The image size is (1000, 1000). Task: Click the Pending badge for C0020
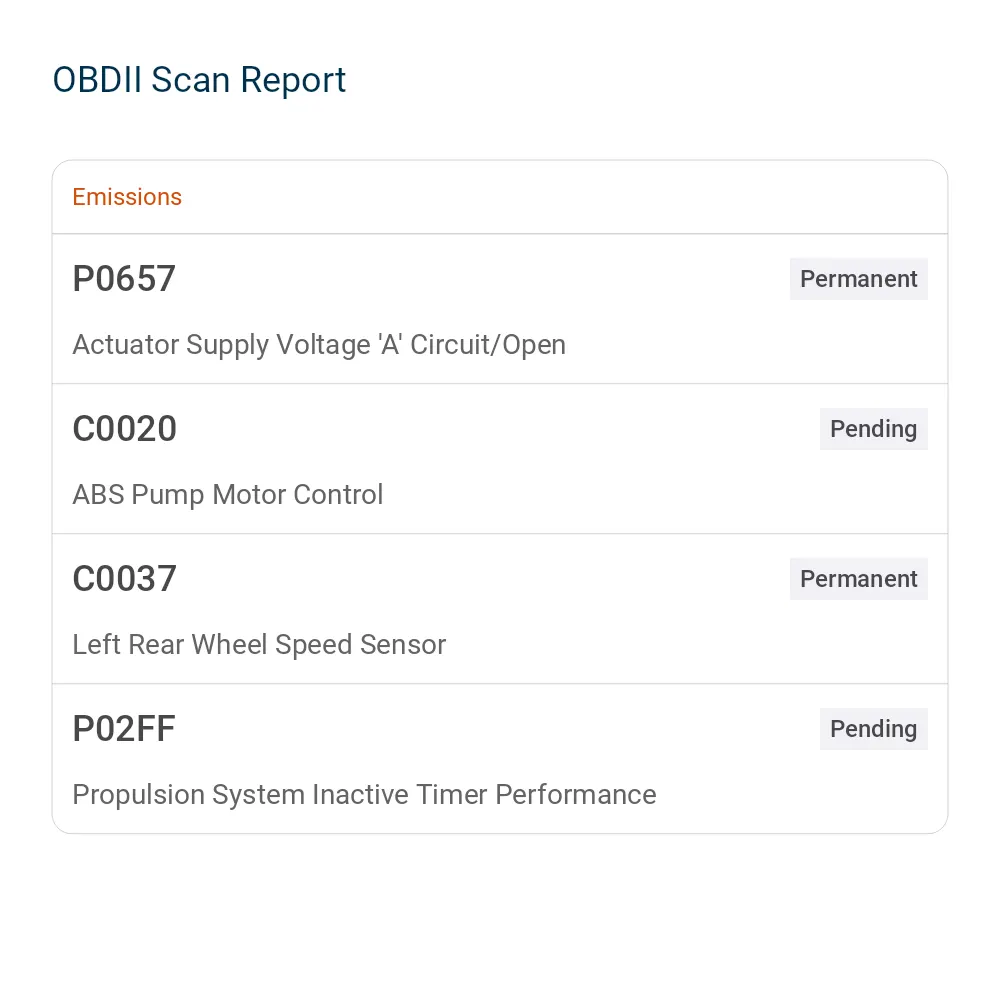(x=873, y=429)
